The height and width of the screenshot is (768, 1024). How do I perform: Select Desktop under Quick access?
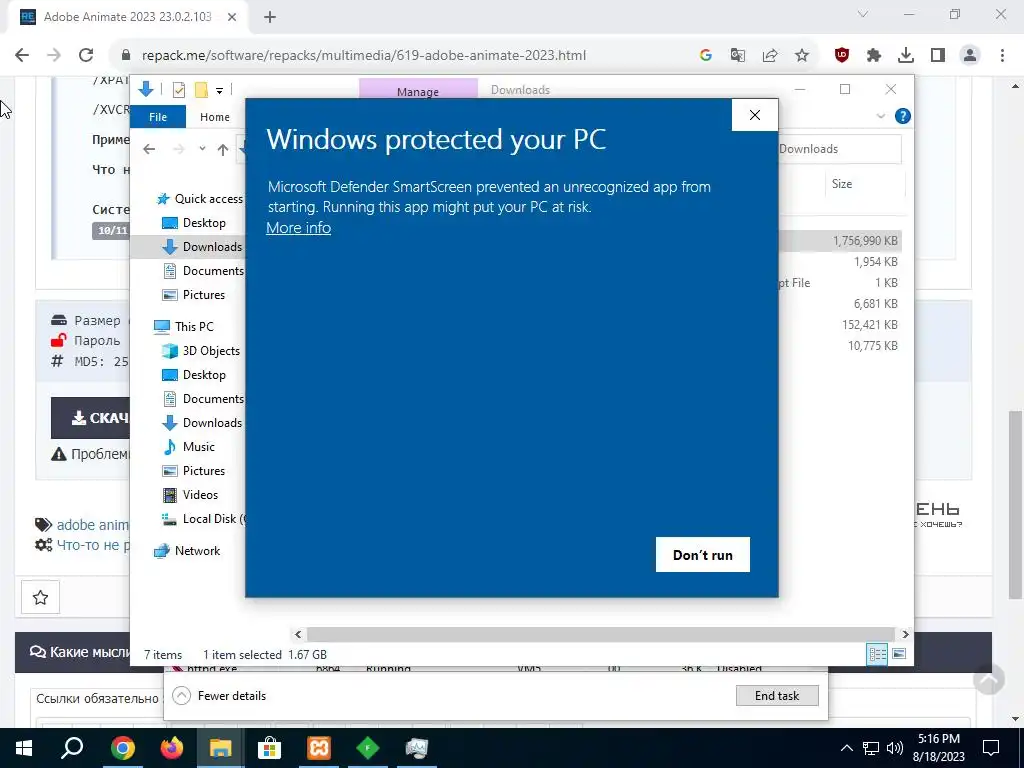click(x=204, y=223)
